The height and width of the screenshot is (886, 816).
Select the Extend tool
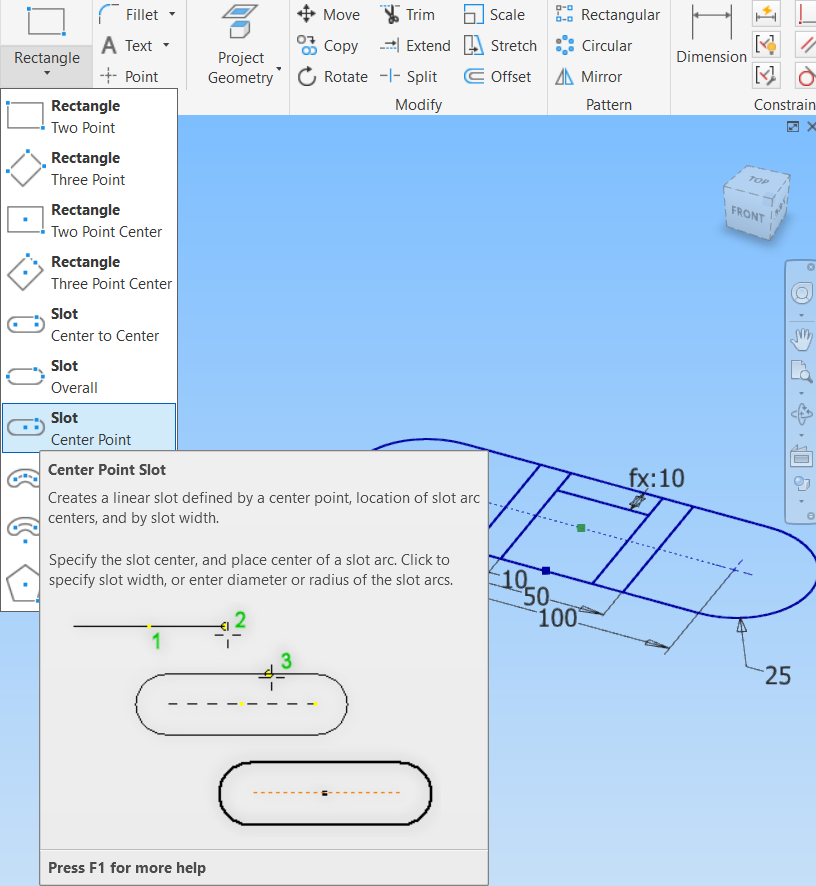[x=415, y=45]
